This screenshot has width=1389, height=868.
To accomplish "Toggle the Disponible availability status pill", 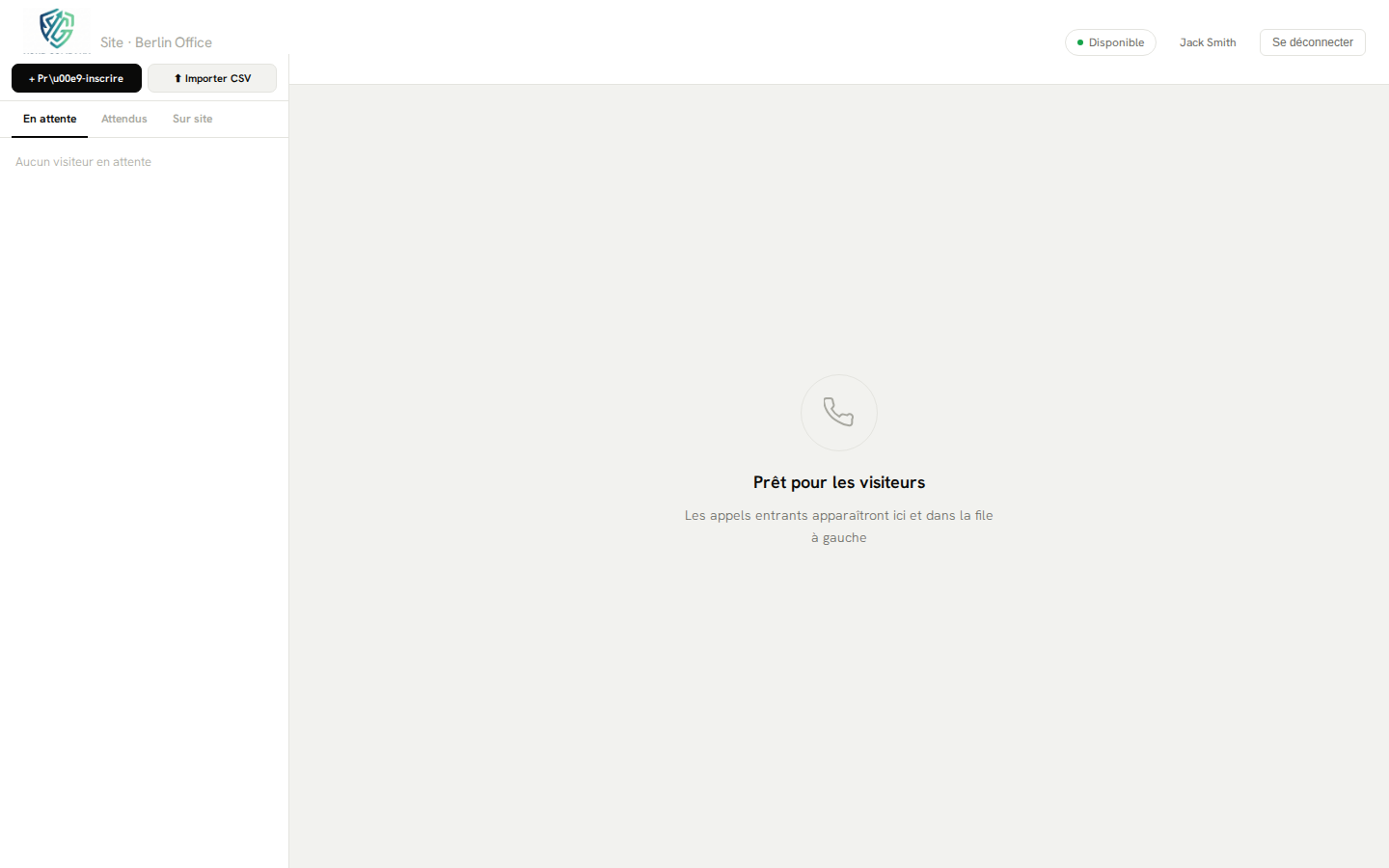I will pyautogui.click(x=1110, y=42).
